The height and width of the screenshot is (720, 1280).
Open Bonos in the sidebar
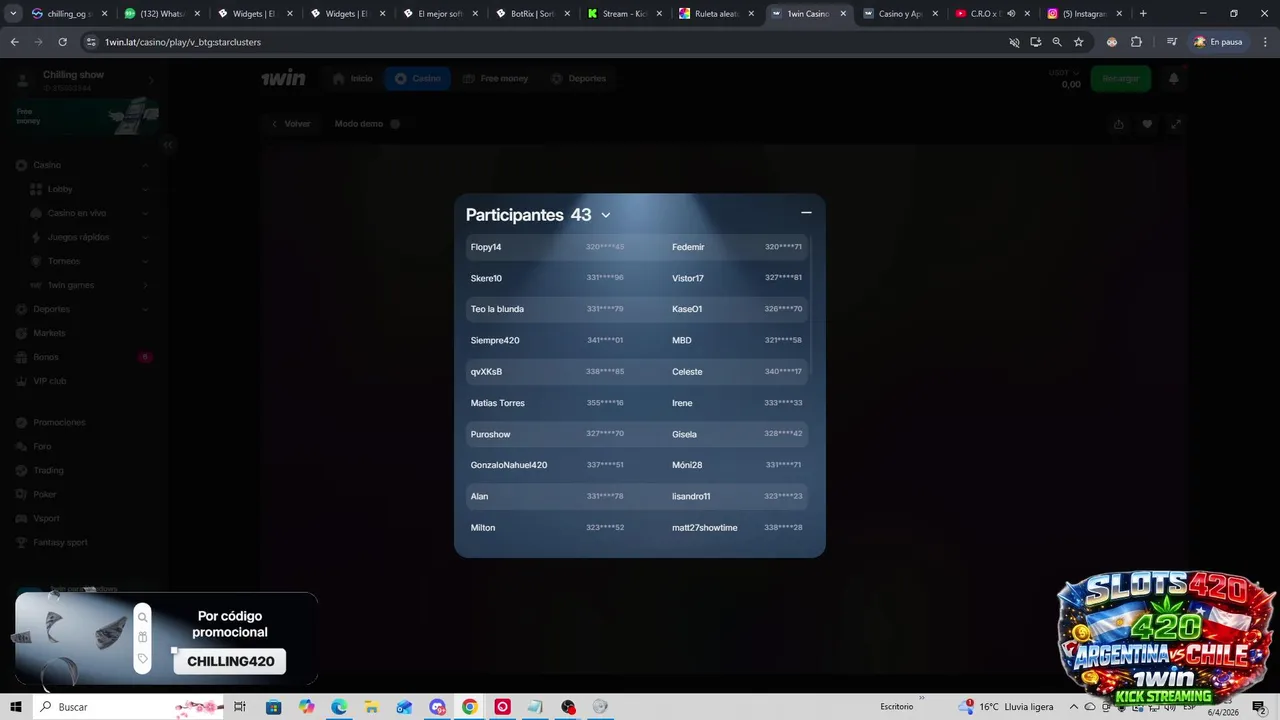click(46, 357)
